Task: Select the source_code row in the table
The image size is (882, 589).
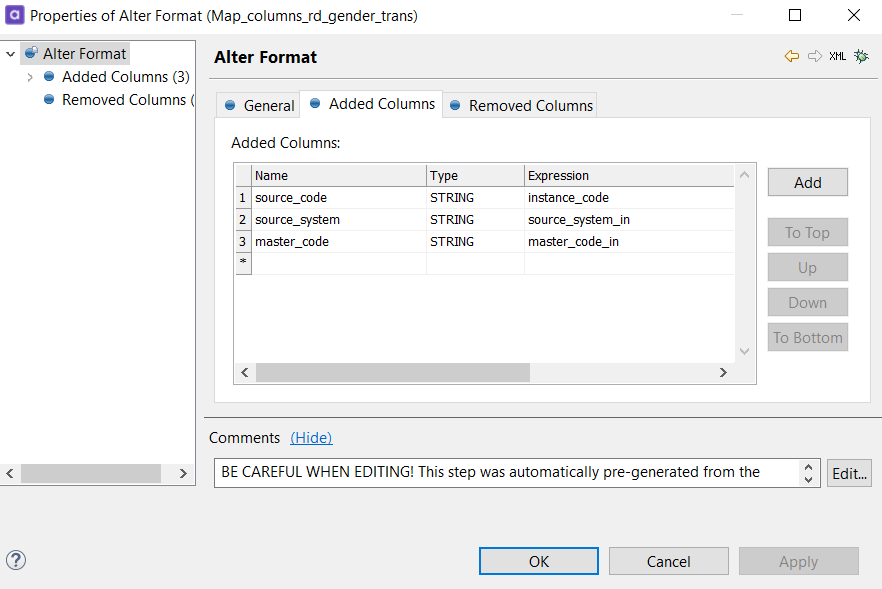Action: (300, 197)
